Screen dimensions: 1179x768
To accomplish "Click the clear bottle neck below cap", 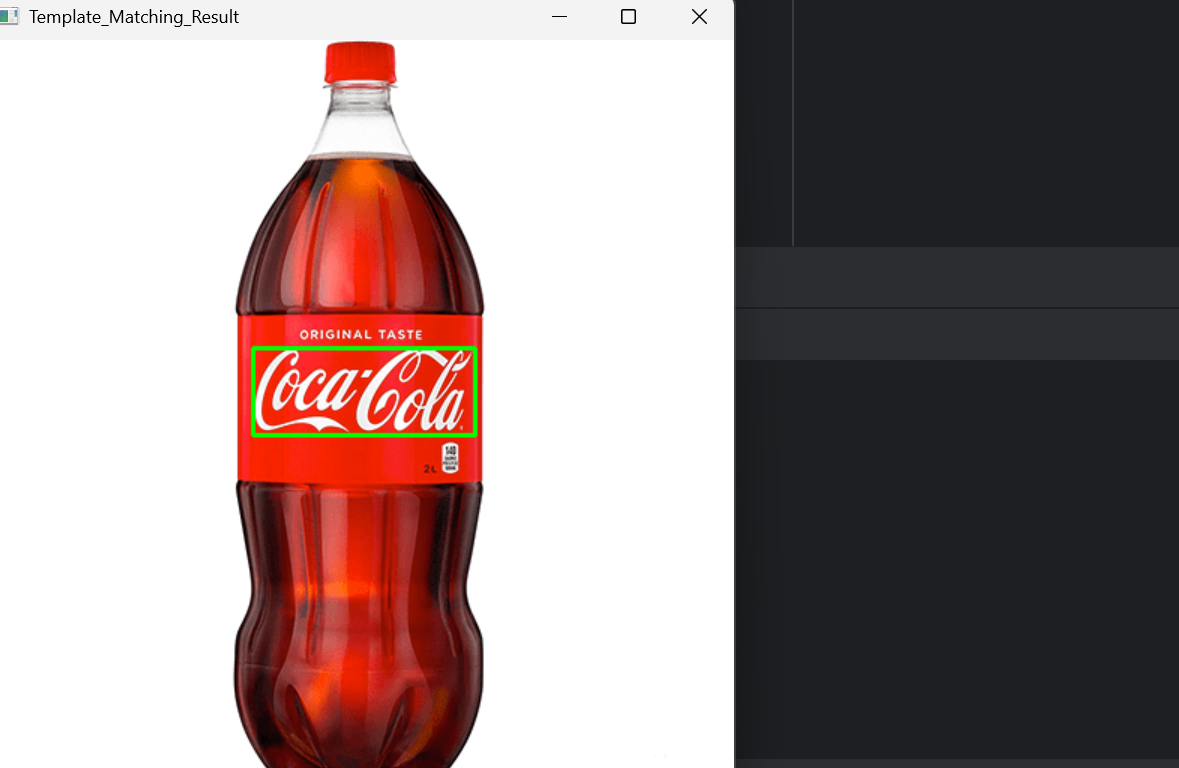I will 360,120.
